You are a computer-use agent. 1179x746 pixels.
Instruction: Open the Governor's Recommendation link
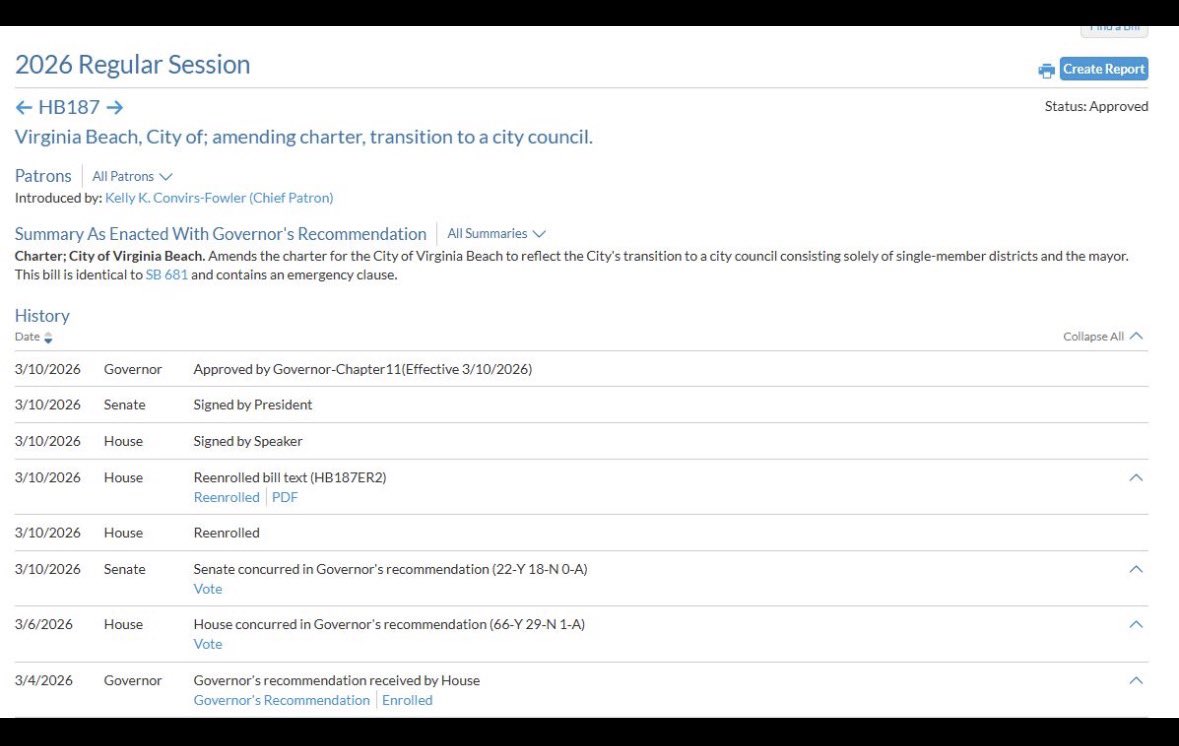281,700
